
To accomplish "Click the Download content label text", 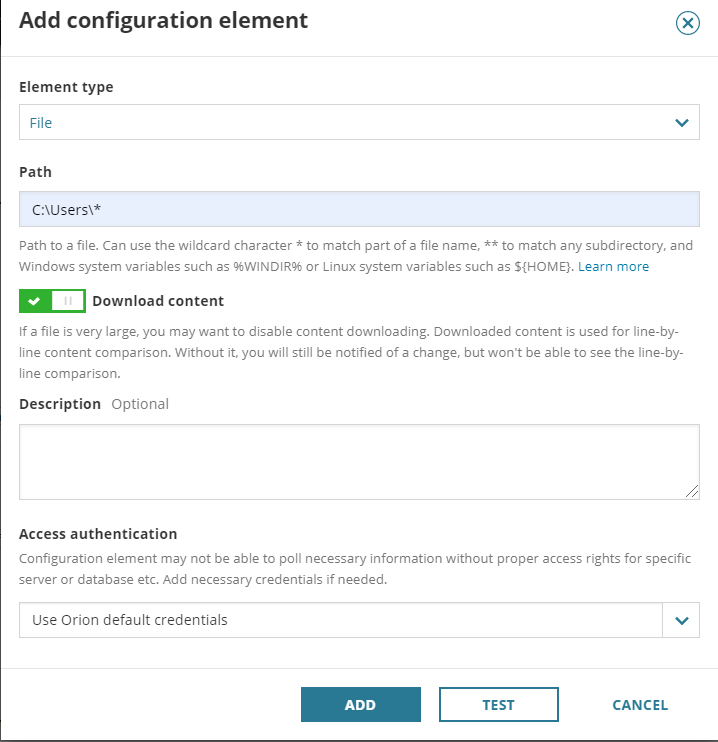I will click(x=158, y=301).
